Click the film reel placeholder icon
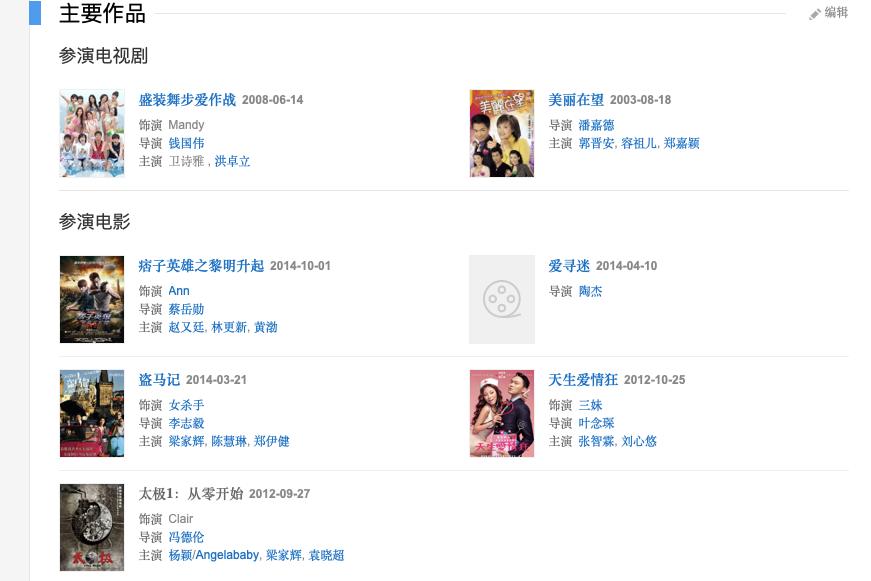The height and width of the screenshot is (581, 871). click(x=502, y=299)
